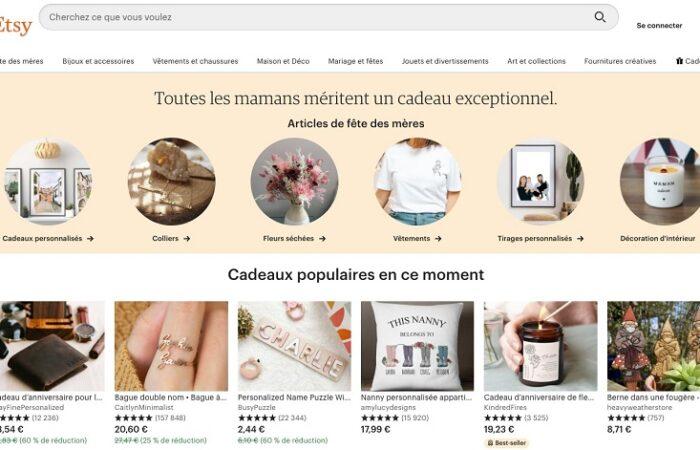Click the Best-seller badge on candle listing
Viewport: 700px width, 450px height.
click(x=507, y=443)
